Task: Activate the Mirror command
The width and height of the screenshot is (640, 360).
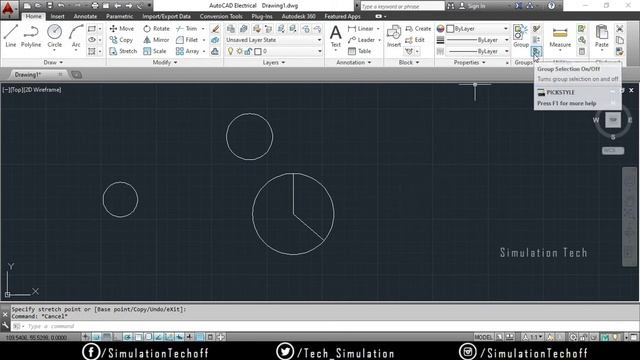Action: [156, 40]
